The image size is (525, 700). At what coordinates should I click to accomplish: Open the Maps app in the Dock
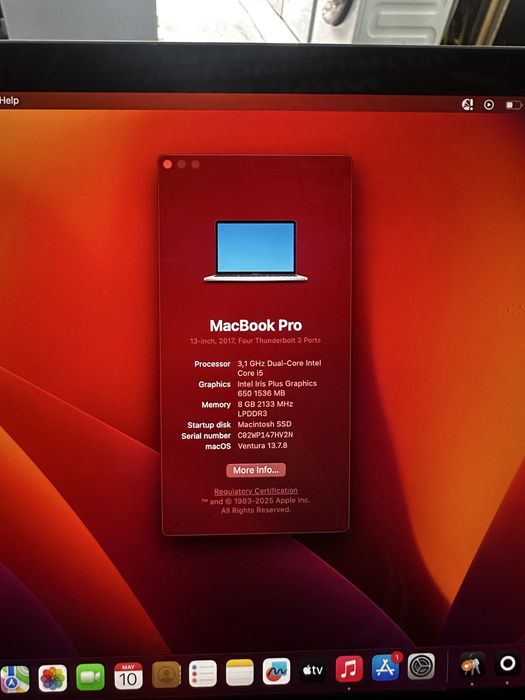(x=14, y=679)
